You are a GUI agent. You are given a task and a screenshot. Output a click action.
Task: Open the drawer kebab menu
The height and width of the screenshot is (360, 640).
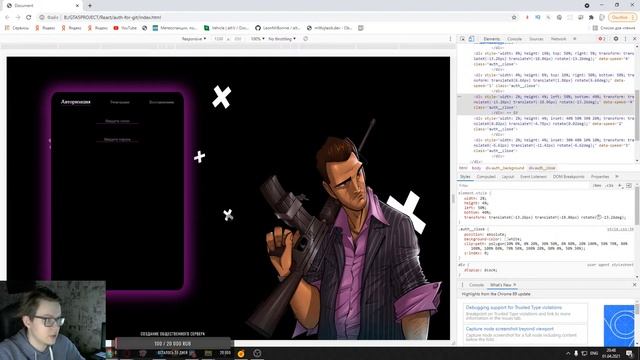[462, 285]
